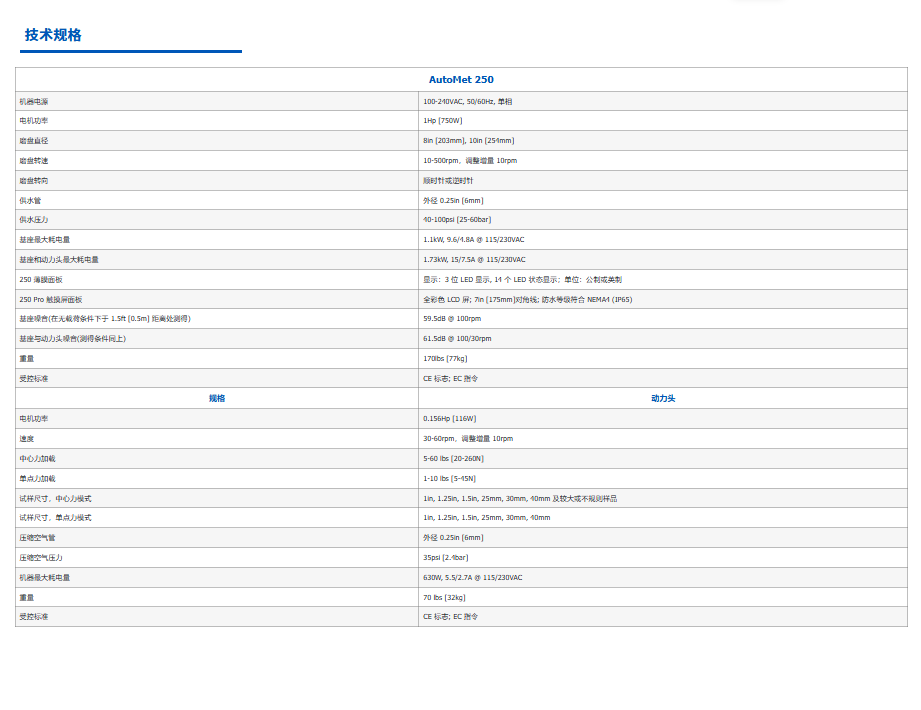Click the 1Hp [750W] value
This screenshot has height=710, width=921.
(x=443, y=121)
